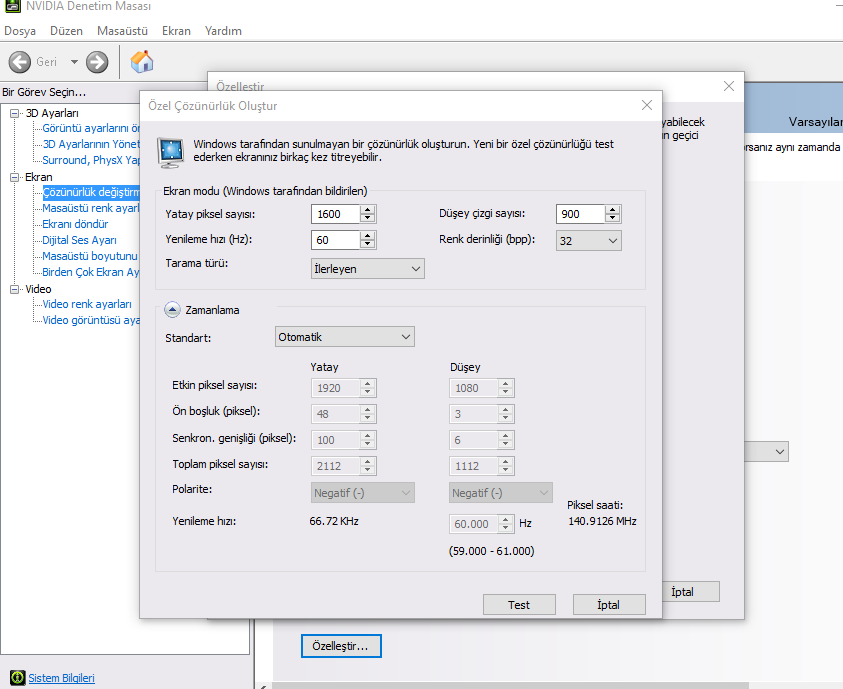Select Surround, PhysX tree item
The height and width of the screenshot is (689, 843).
(x=91, y=160)
